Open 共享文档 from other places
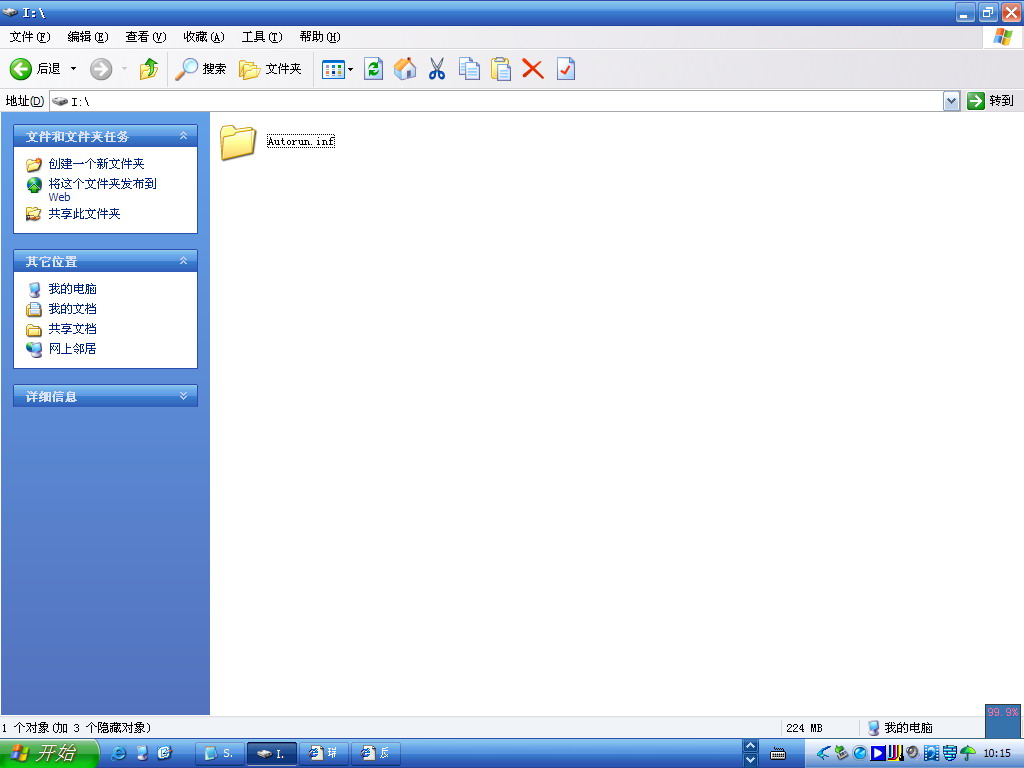Image resolution: width=1024 pixels, height=768 pixels. point(72,328)
